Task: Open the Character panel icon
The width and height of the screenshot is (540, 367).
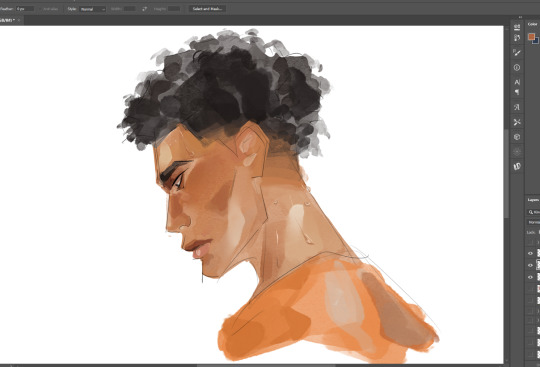Action: click(517, 82)
